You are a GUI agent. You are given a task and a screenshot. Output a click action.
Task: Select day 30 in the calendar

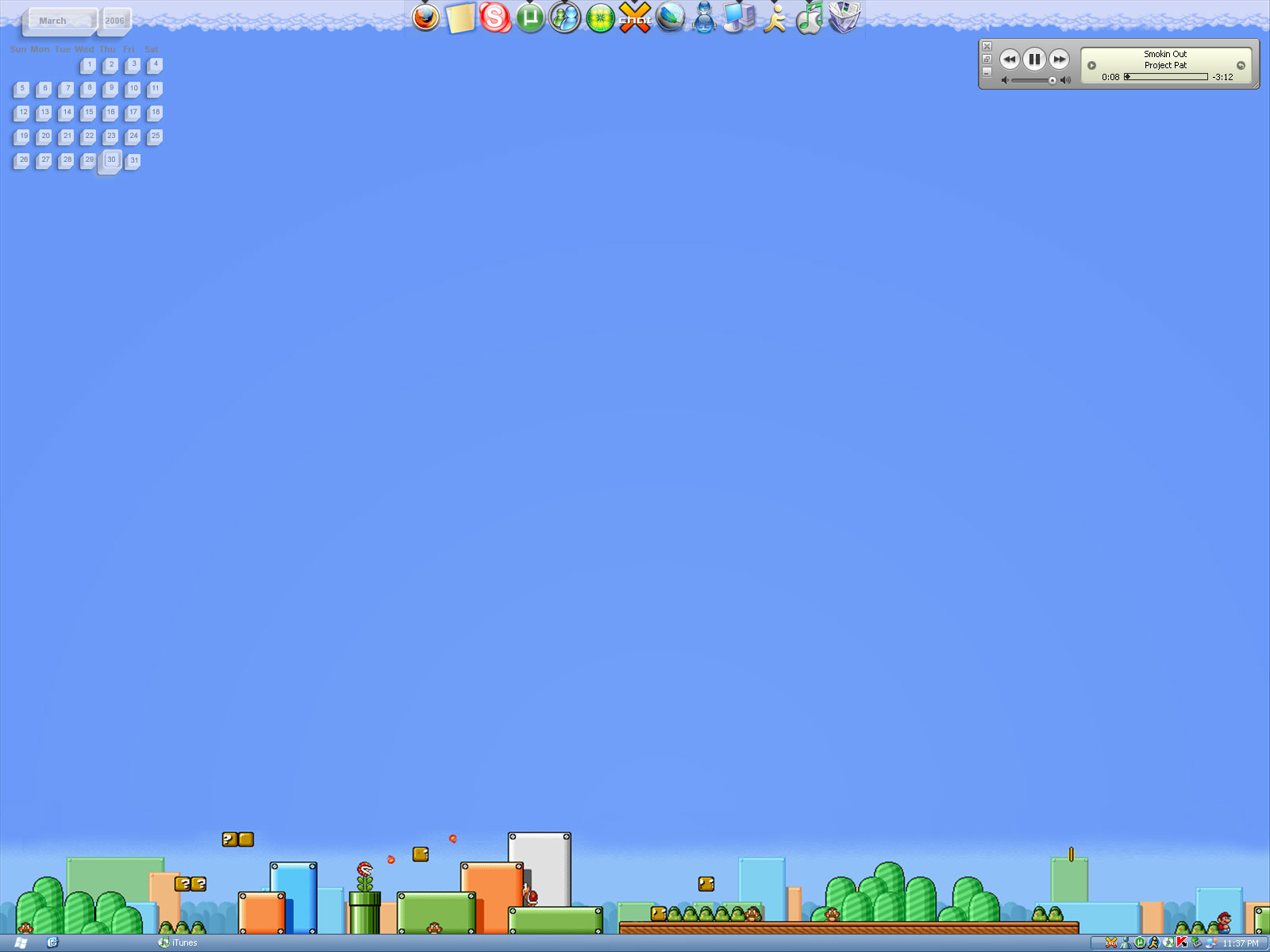tap(110, 161)
